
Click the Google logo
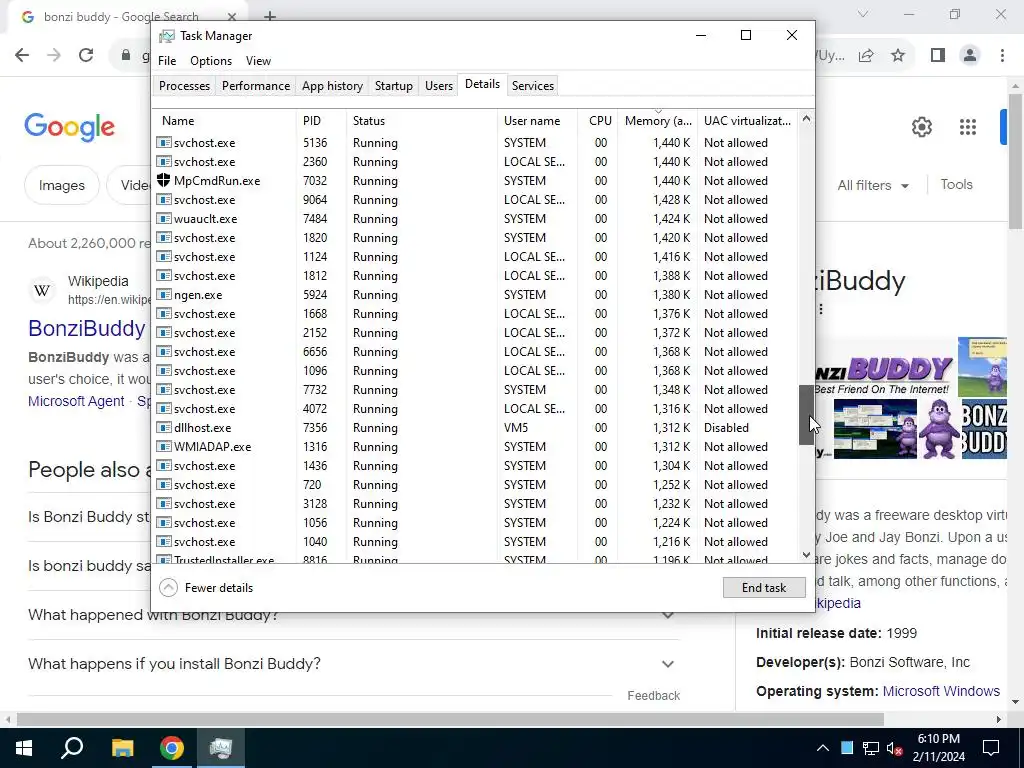coord(70,127)
